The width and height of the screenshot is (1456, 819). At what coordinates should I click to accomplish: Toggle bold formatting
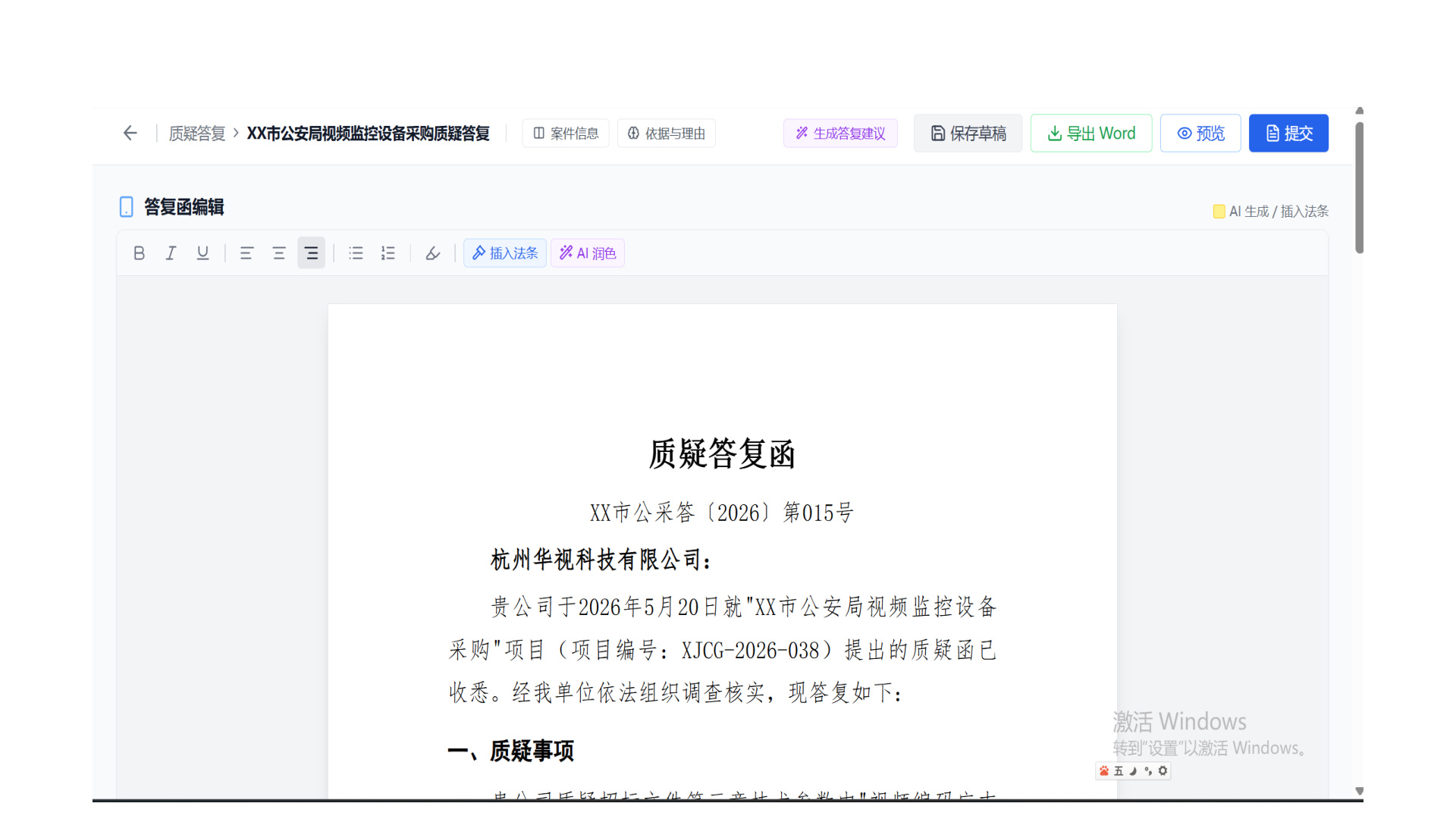pos(139,253)
